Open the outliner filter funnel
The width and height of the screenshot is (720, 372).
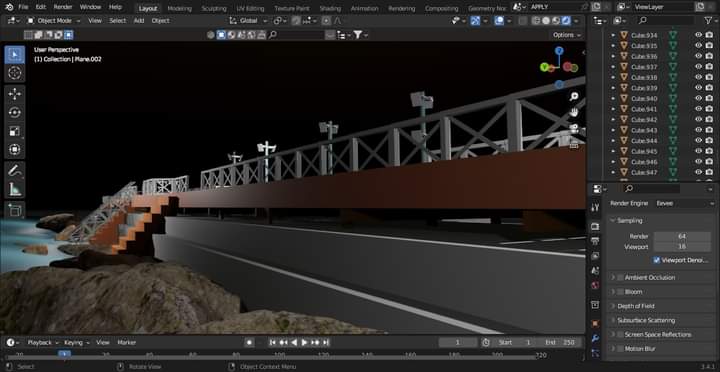click(x=709, y=21)
